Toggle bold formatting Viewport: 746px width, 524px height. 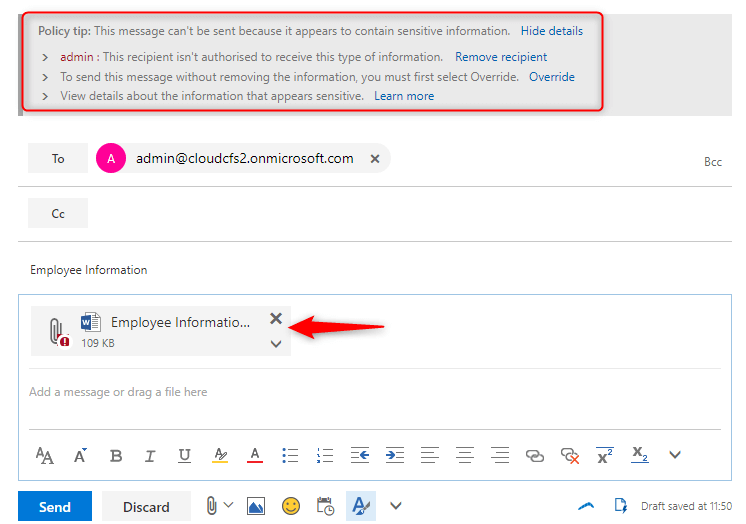coord(116,456)
